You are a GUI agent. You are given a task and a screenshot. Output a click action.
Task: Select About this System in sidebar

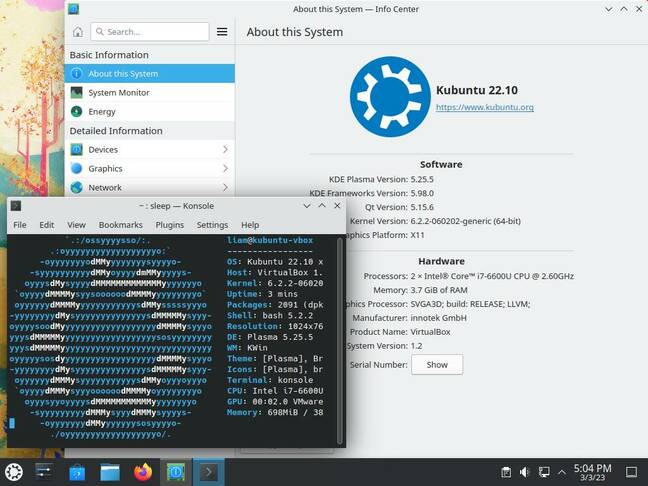150,74
